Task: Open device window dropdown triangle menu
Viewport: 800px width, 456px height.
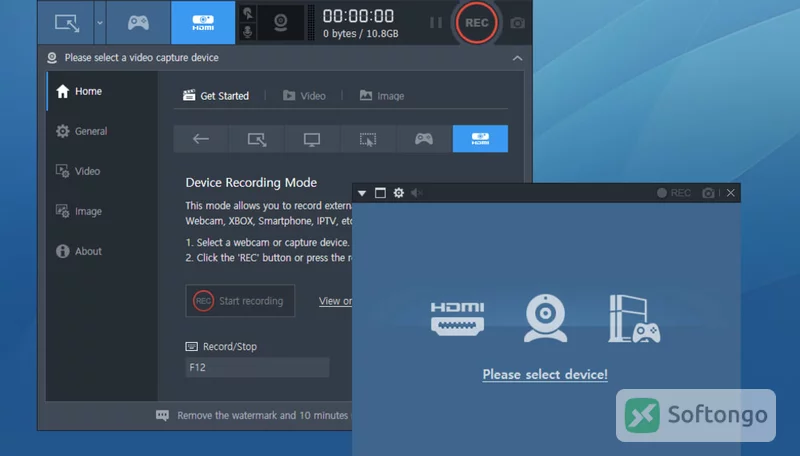Action: coord(362,193)
